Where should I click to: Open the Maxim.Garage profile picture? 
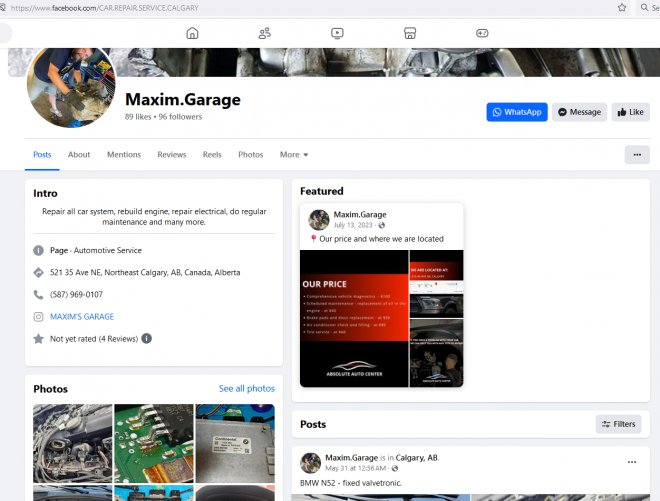(x=71, y=88)
